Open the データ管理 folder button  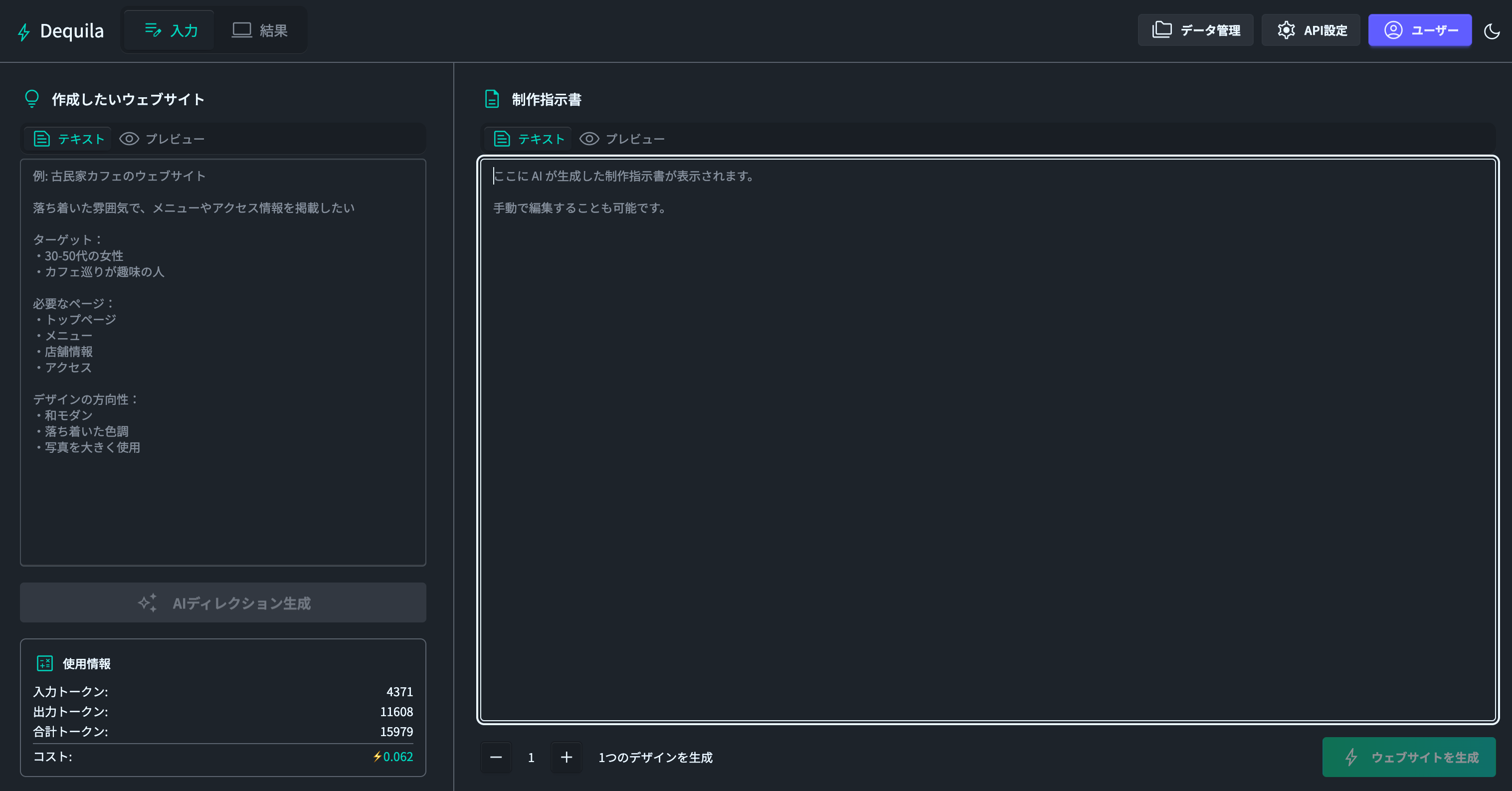[1195, 30]
